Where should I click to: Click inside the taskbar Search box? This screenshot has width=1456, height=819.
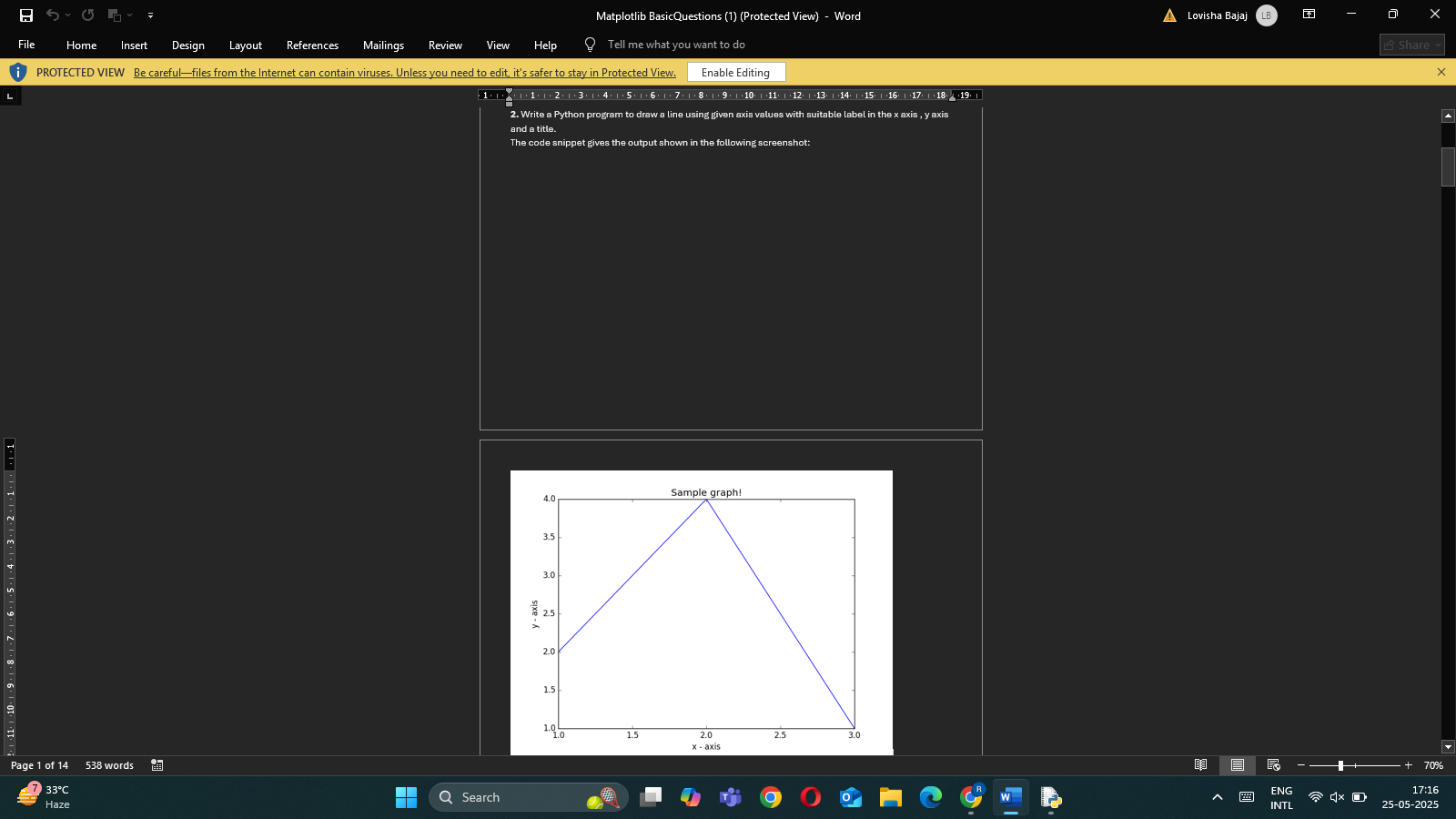[x=528, y=797]
